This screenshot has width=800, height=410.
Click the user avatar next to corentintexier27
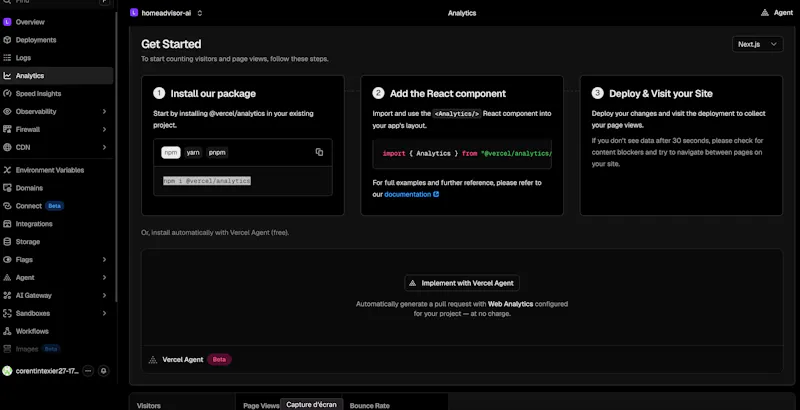(7, 371)
